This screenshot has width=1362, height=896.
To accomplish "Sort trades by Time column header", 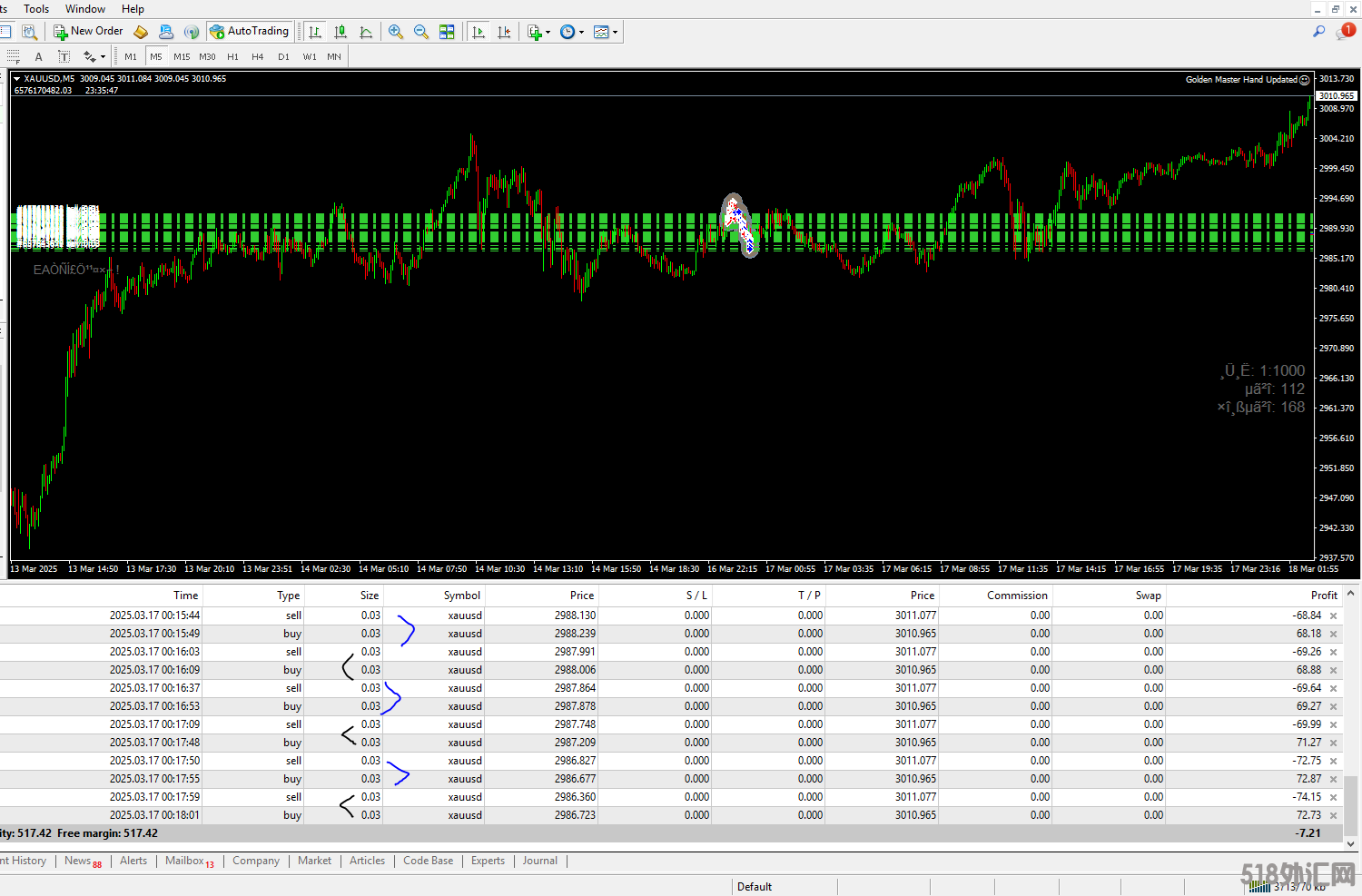I will click(x=186, y=596).
